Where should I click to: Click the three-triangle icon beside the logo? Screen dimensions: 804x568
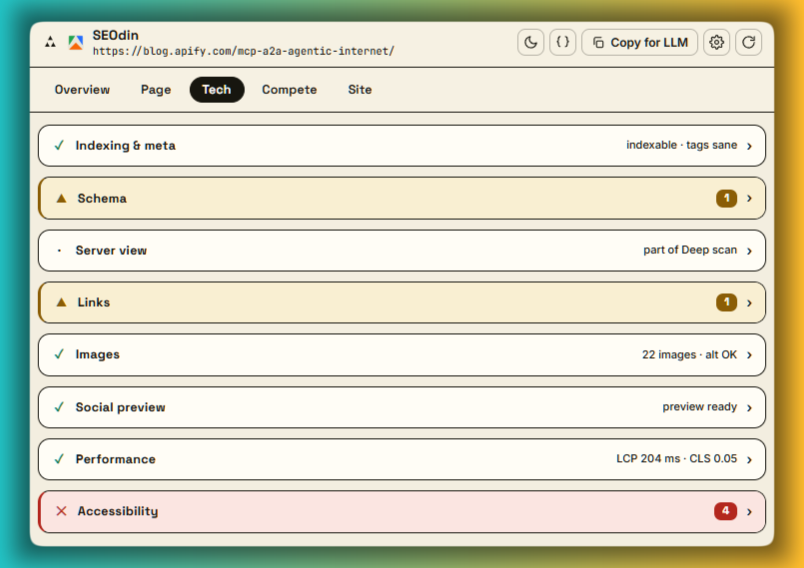coord(50,42)
